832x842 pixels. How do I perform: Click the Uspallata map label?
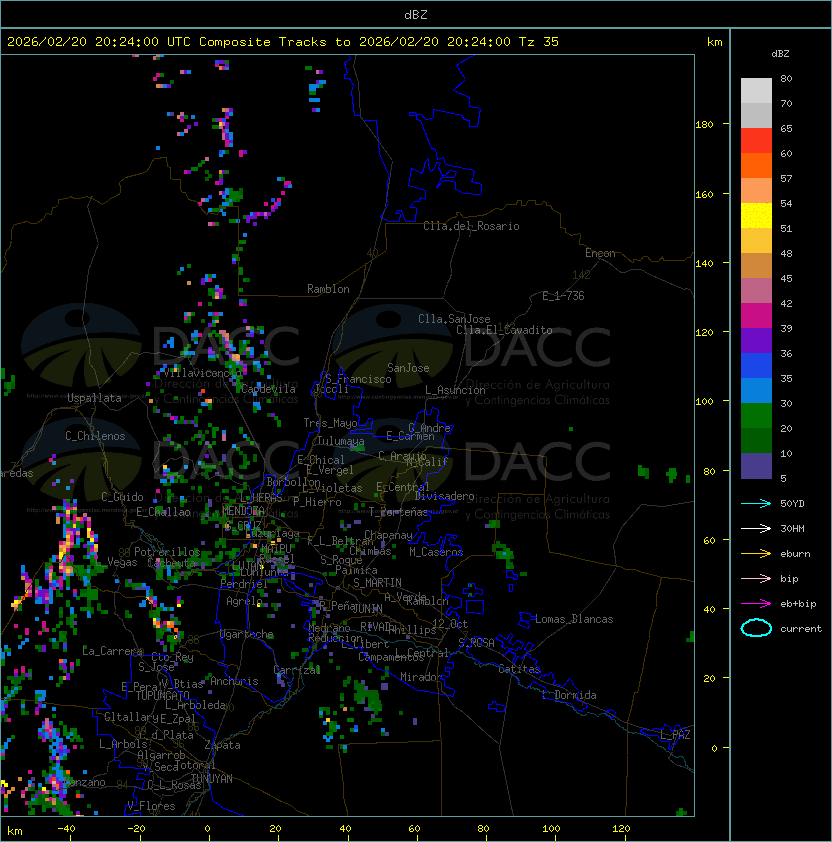coord(94,398)
